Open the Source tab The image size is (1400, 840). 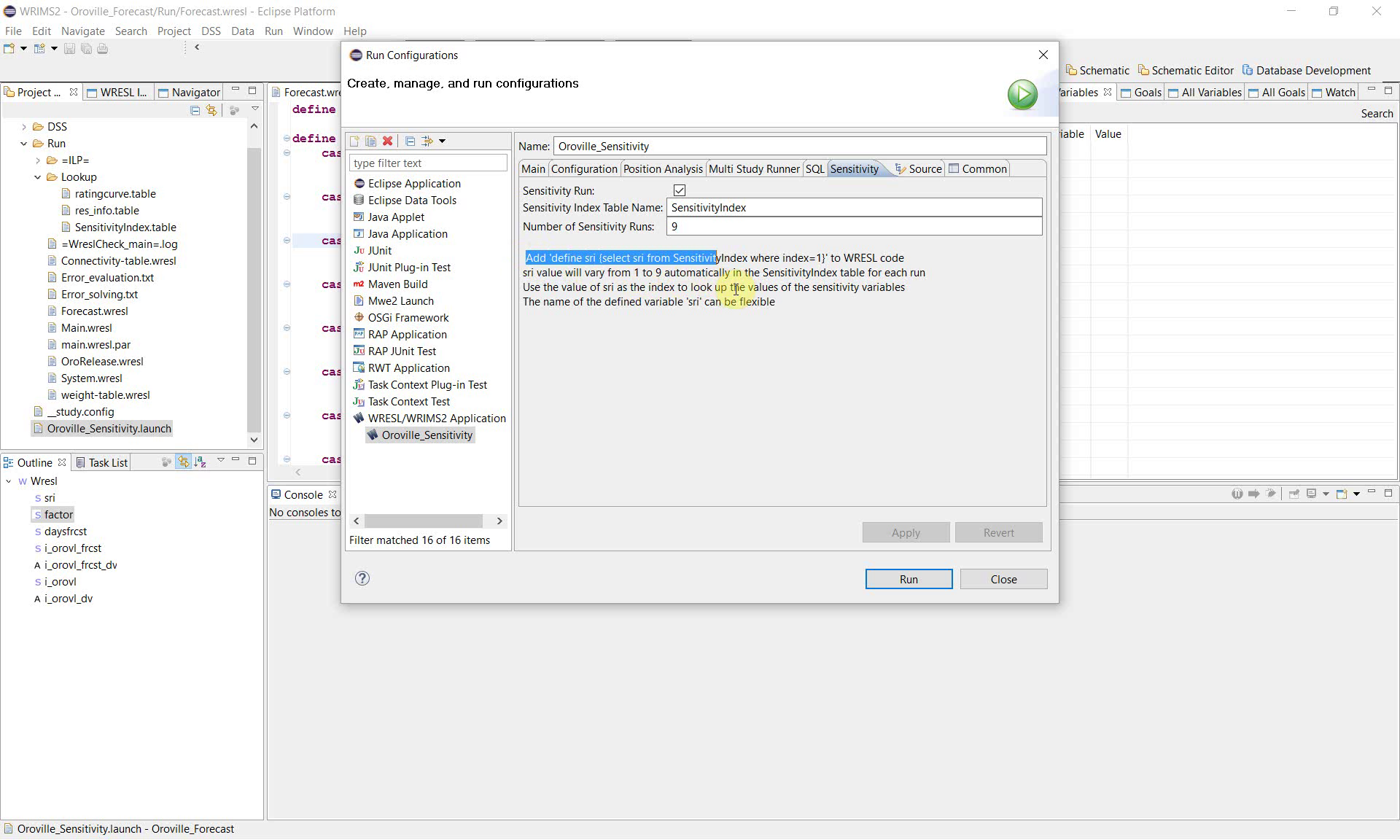pos(918,169)
